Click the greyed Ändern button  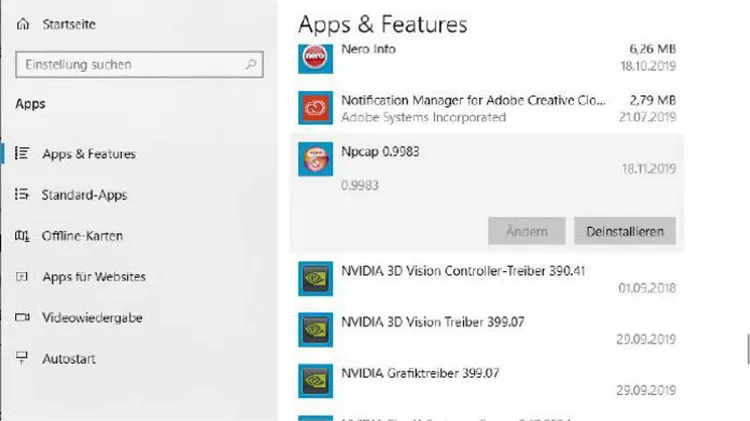coord(527,231)
